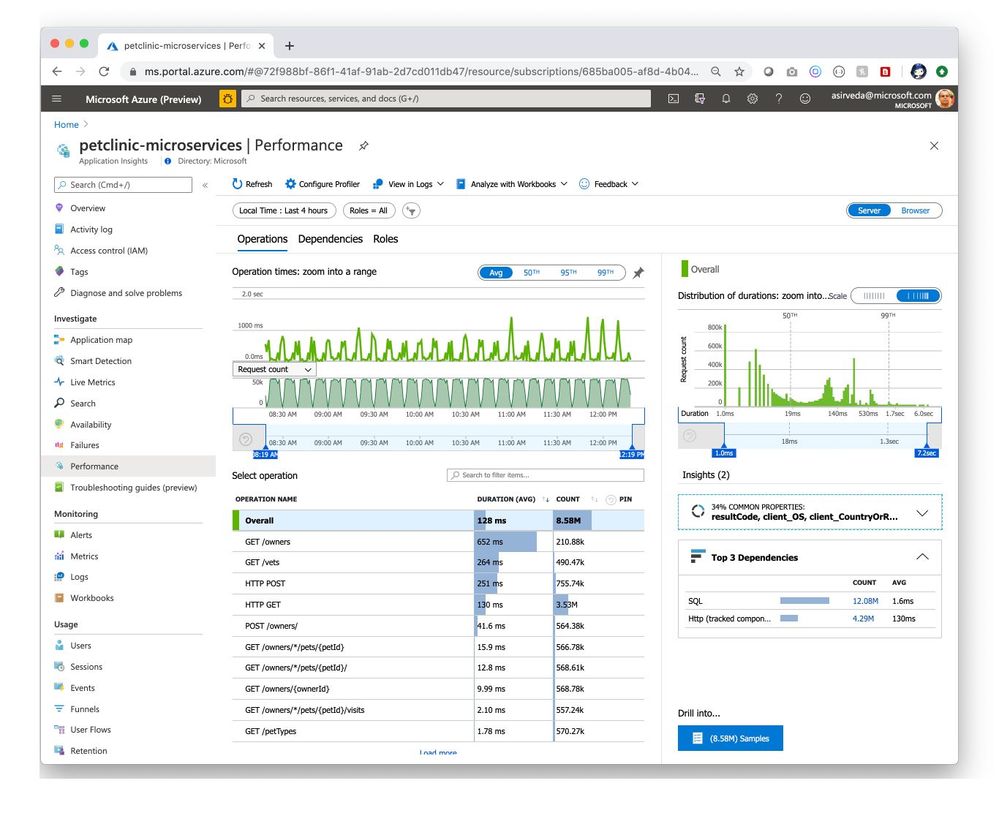999x818 pixels.
Task: Switch to Browser view
Action: 915,211
